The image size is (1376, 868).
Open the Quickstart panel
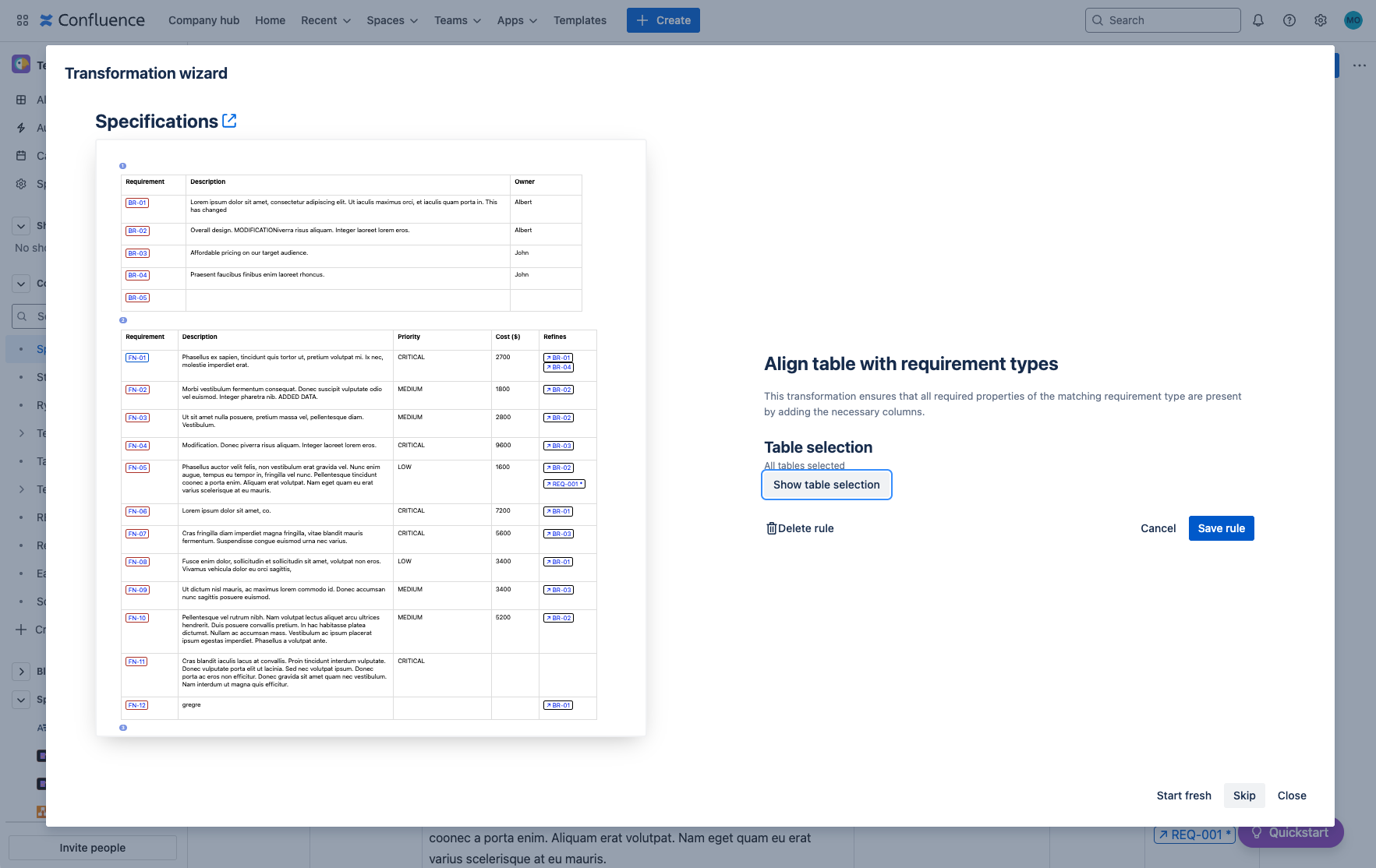(x=1290, y=832)
